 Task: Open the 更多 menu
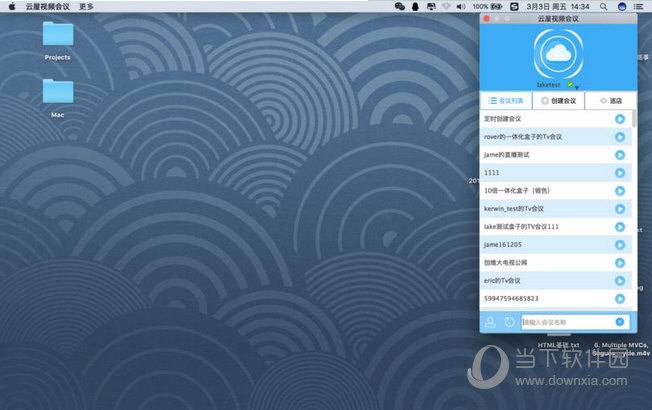coord(86,6)
